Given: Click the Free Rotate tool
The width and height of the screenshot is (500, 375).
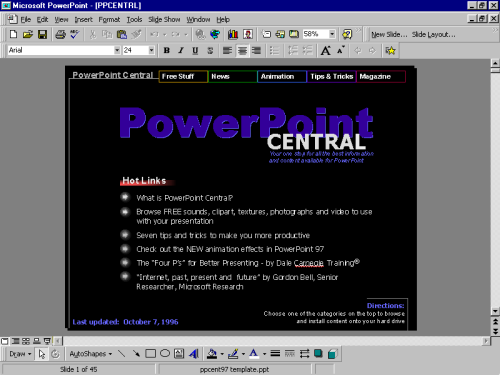Looking at the screenshot, I should pos(55,354).
